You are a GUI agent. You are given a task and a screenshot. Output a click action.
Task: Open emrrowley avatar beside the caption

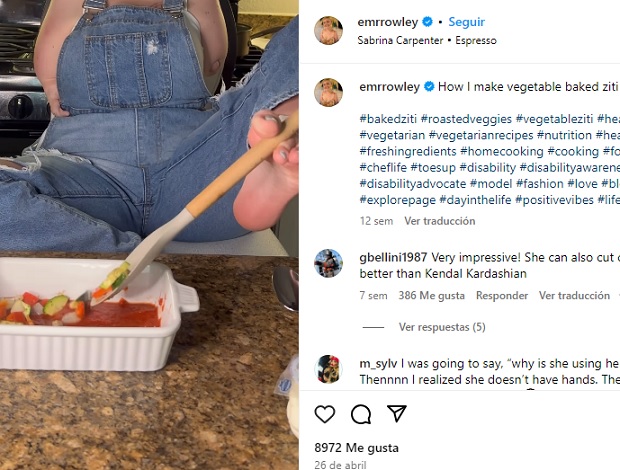point(328,92)
